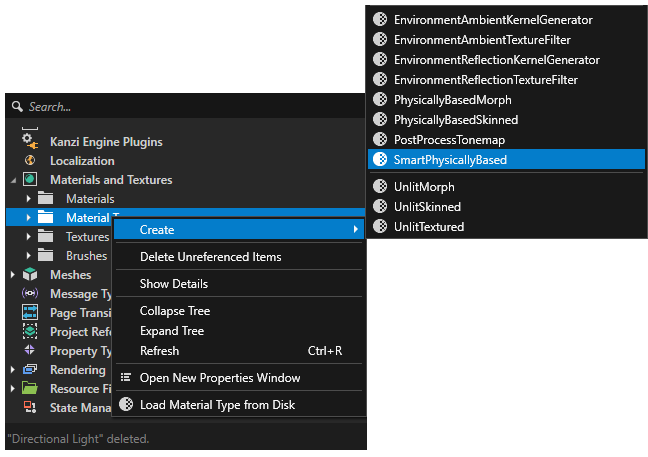Click the PostProcessTonemap material type icon
648x457 pixels.
tap(380, 139)
